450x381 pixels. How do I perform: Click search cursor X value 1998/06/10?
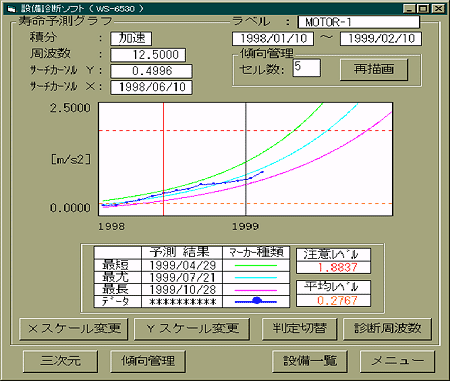coord(151,87)
